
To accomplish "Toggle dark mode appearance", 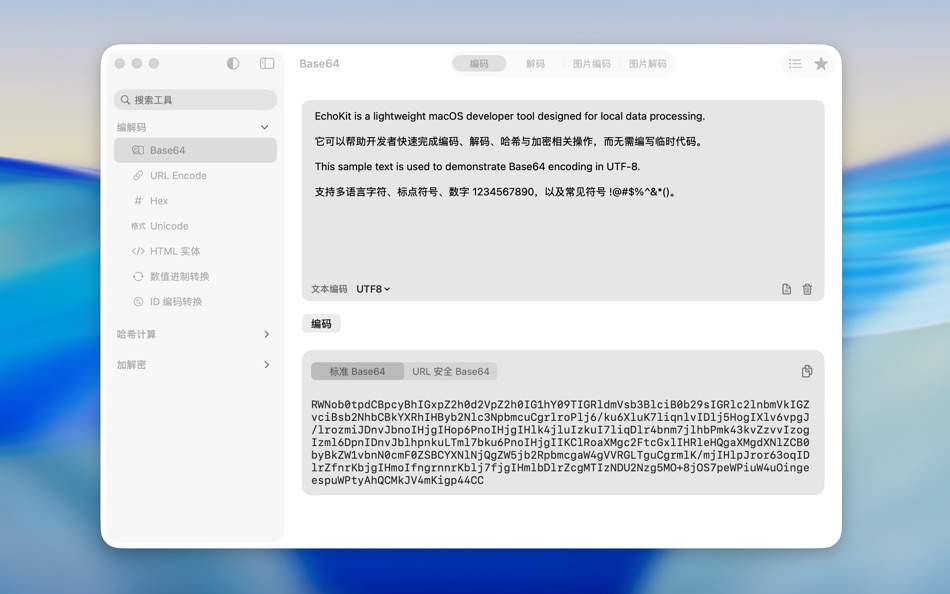I will point(232,63).
